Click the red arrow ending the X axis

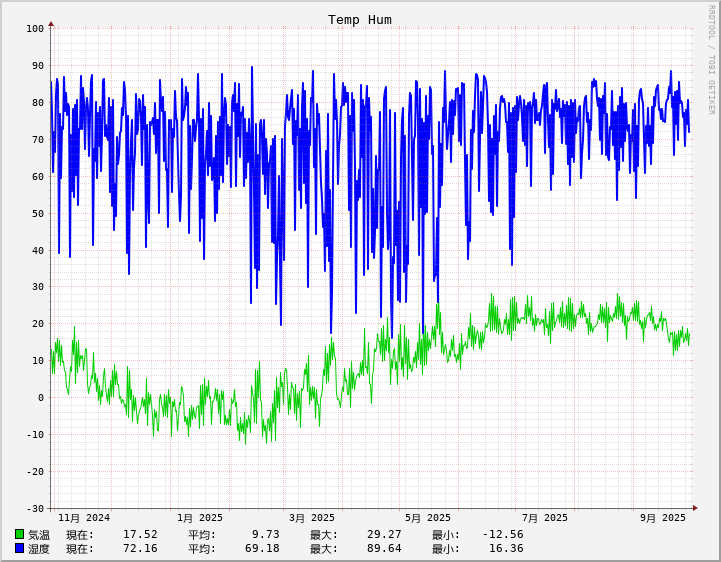click(x=695, y=508)
